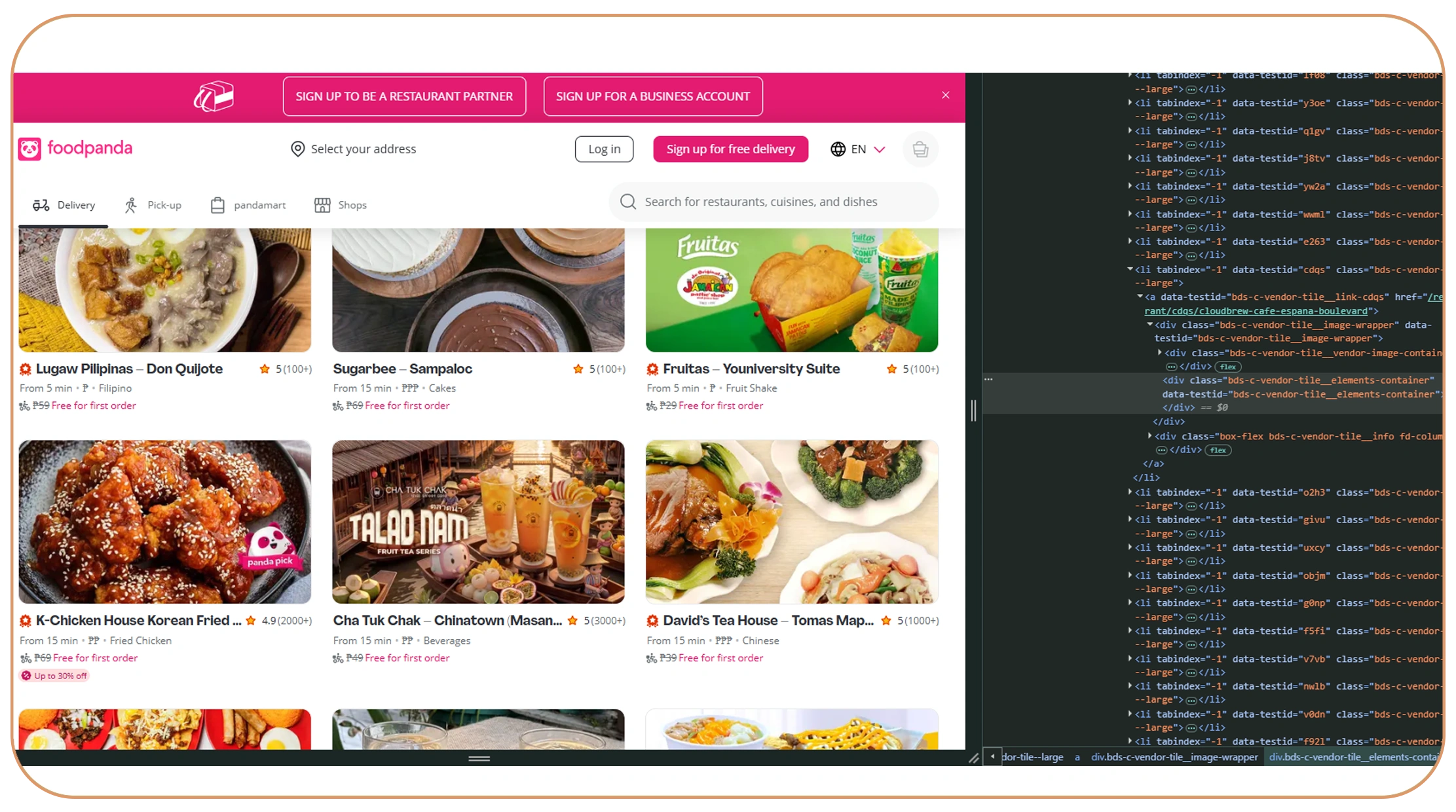This screenshot has height=812, width=1456.
Task: Click the Log in button
Action: [604, 149]
